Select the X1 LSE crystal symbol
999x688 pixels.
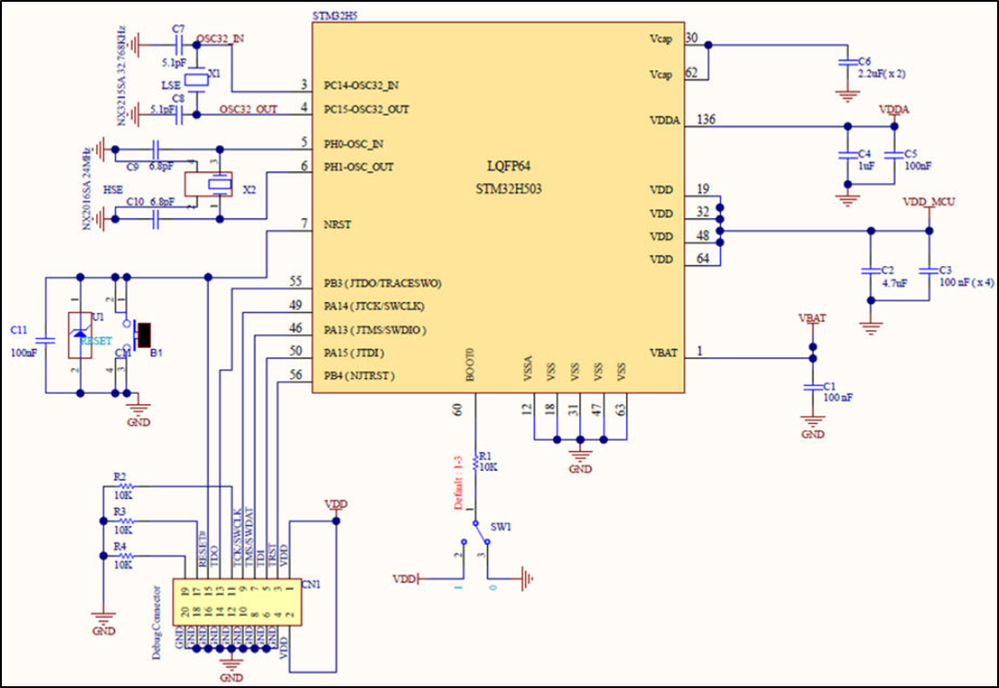(x=196, y=80)
